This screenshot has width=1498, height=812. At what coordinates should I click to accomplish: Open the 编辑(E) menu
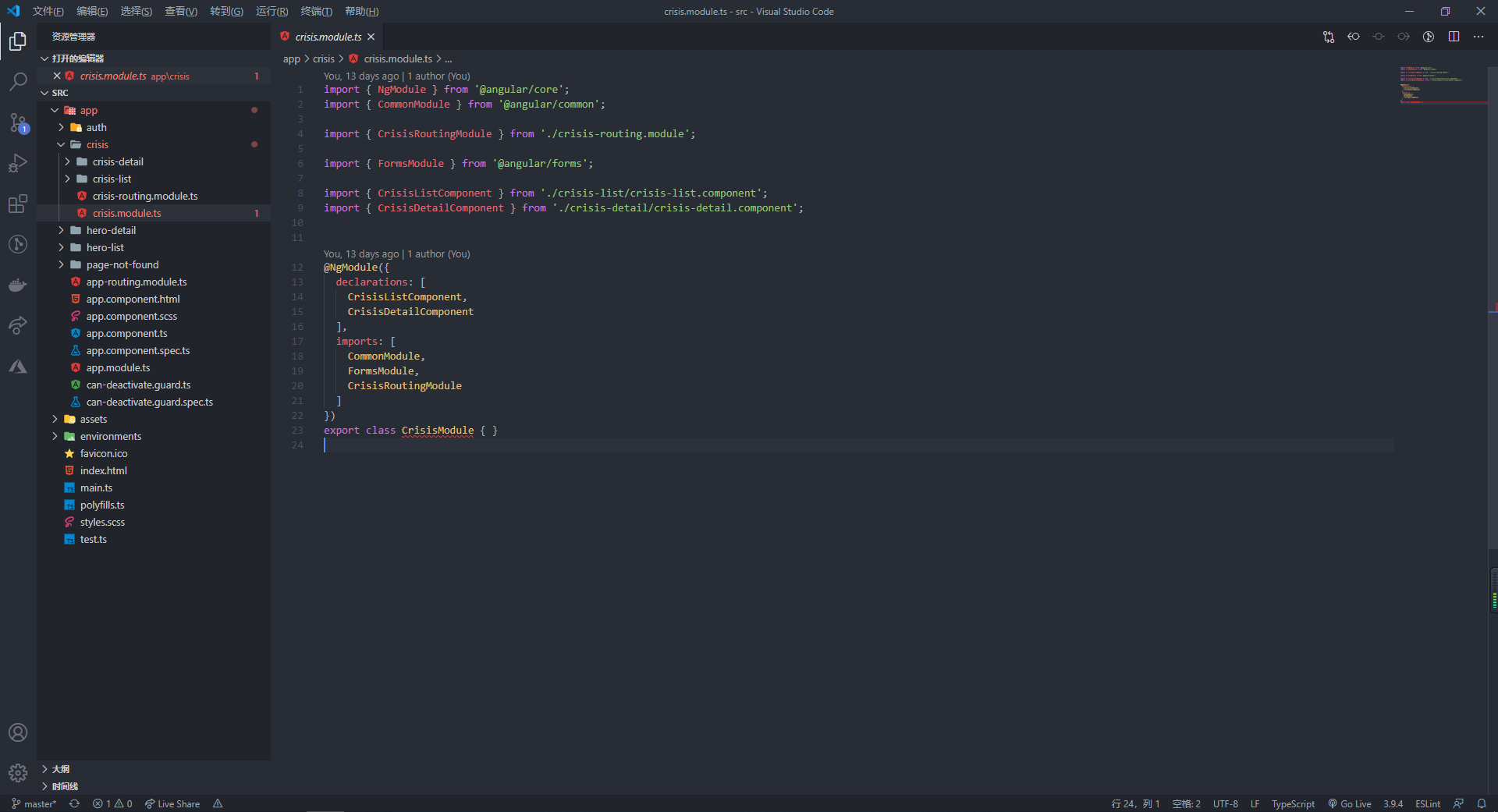point(92,11)
